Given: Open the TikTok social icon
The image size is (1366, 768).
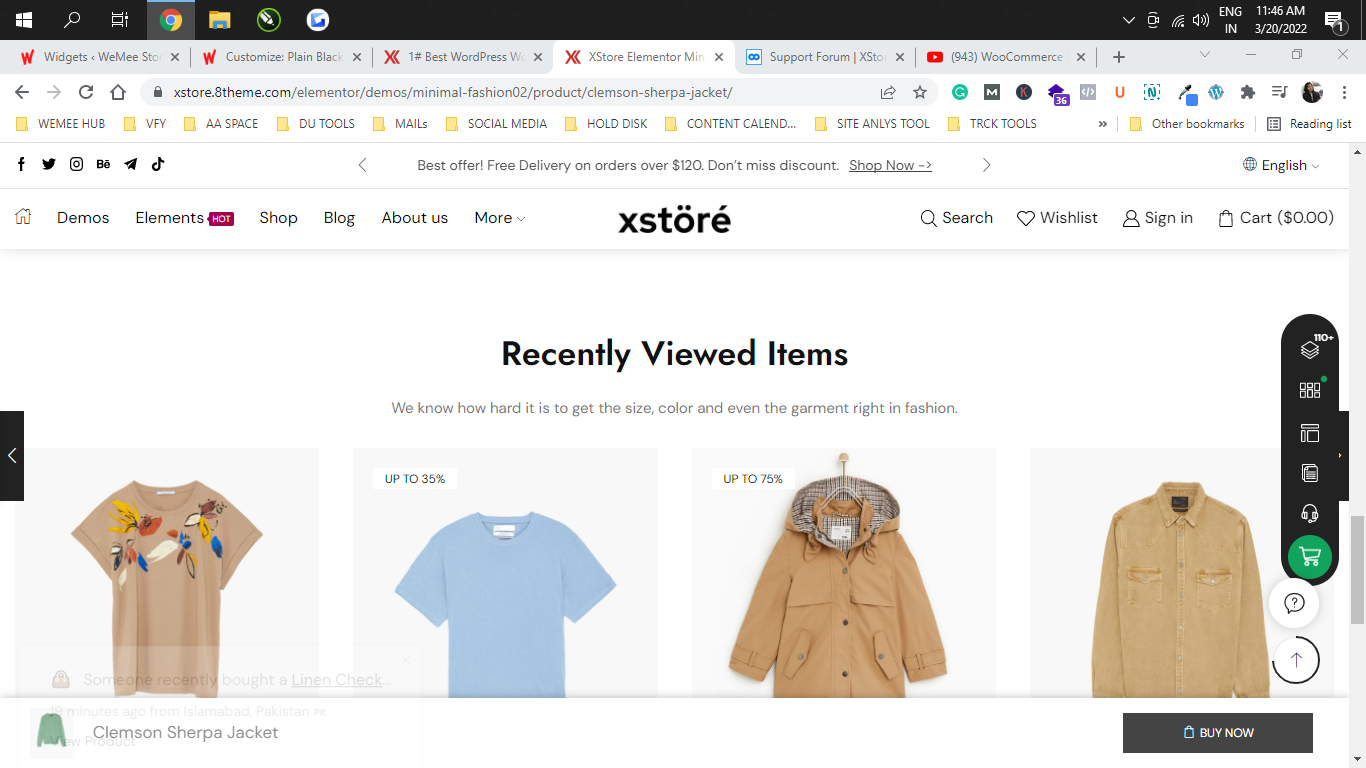Looking at the screenshot, I should 157,165.
